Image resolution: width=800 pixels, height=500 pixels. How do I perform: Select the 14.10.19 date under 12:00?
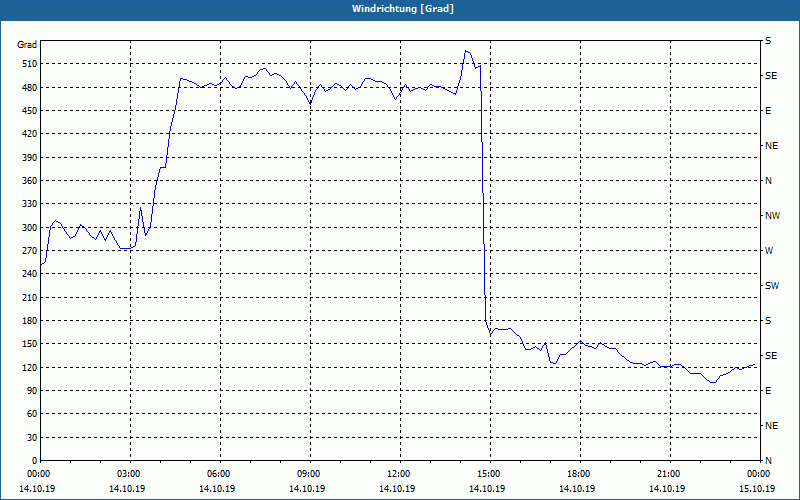(397, 489)
